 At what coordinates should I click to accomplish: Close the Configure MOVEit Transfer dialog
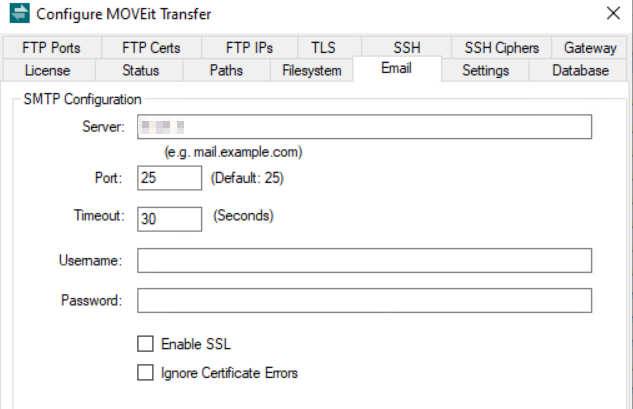(613, 13)
